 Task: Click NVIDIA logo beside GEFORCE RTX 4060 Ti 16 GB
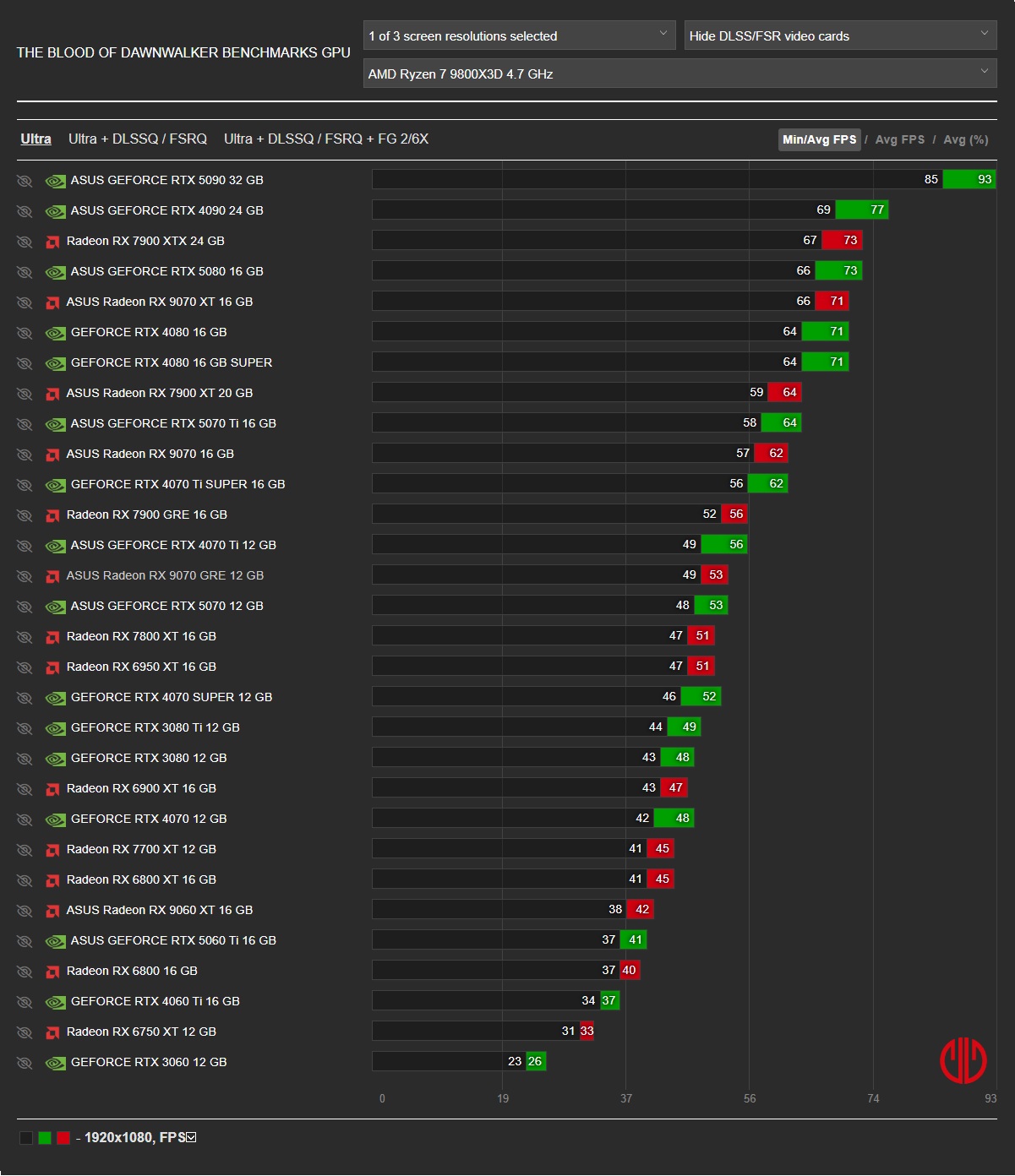pos(56,1002)
